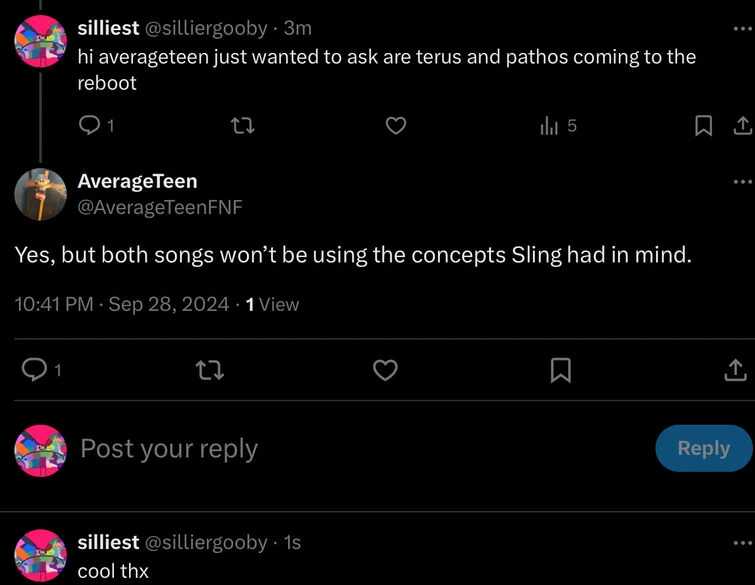Repost AverageTeen's main post
This screenshot has height=585, width=755.
[x=211, y=370]
